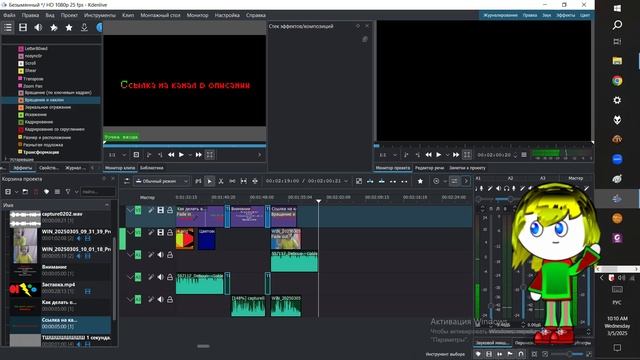Expand the 'Устаревшие' effects category
The width and height of the screenshot is (640, 360).
coord(5,159)
